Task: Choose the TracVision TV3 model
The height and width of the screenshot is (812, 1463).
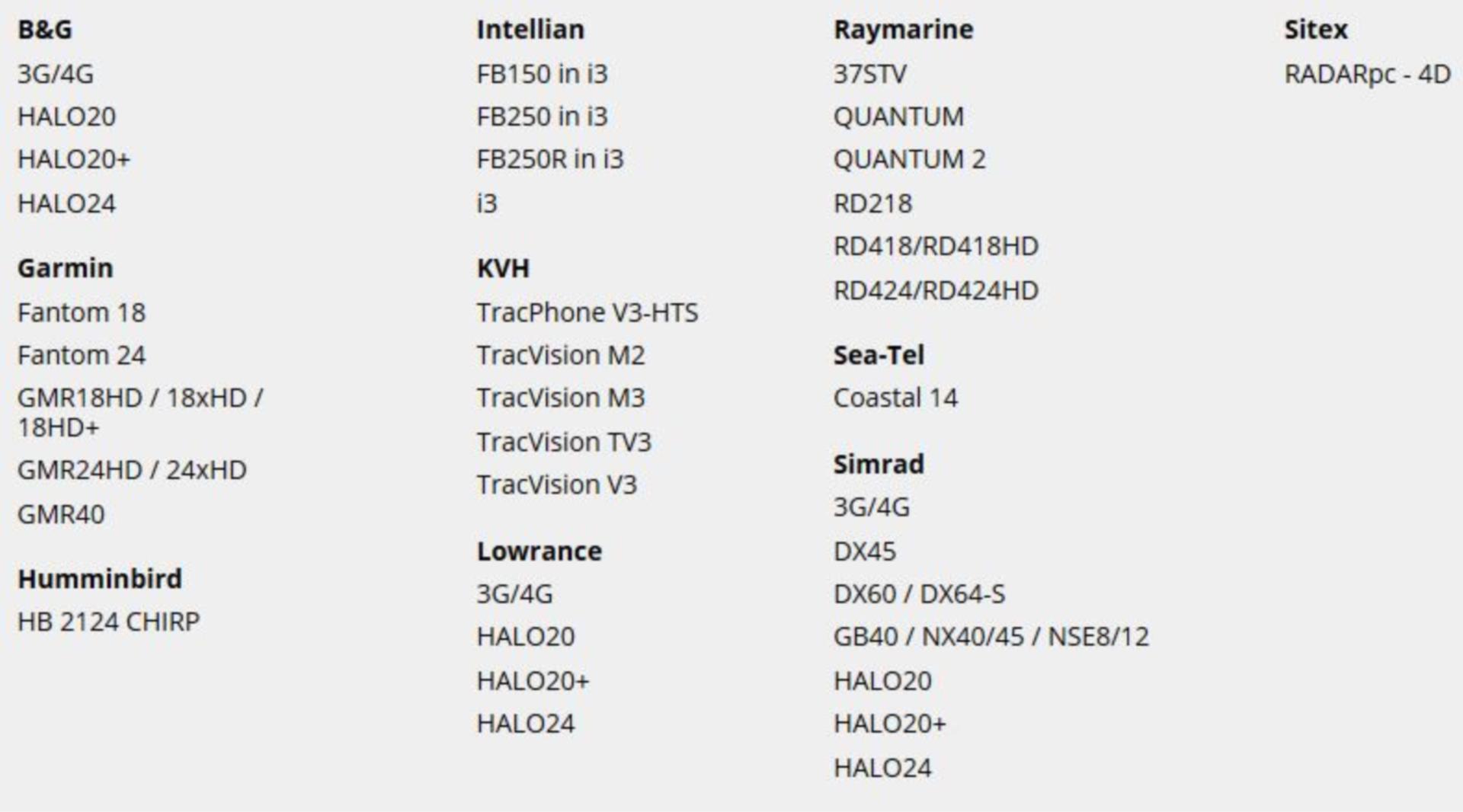Action: pos(564,443)
